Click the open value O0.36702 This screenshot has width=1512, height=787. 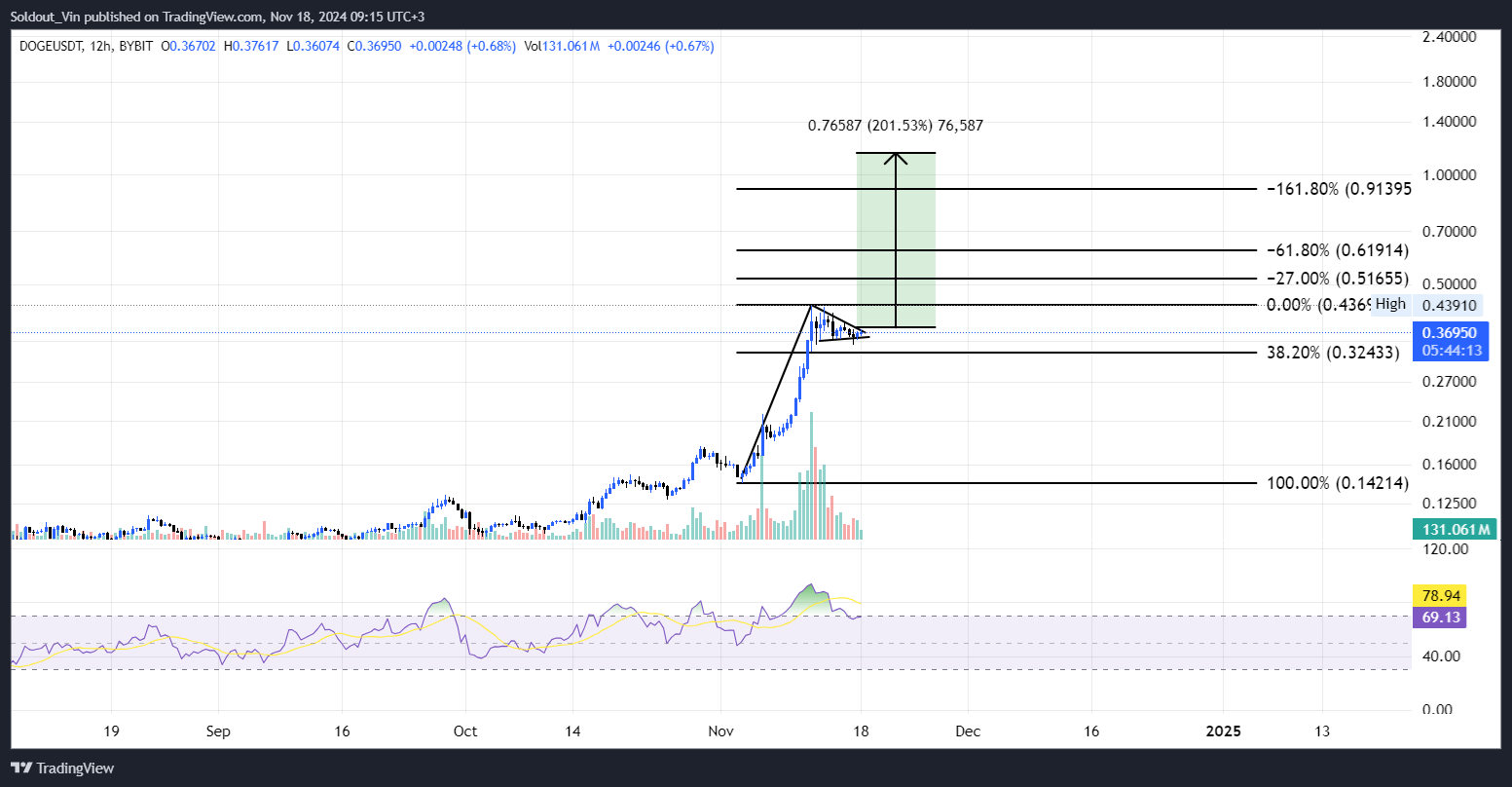(190, 46)
